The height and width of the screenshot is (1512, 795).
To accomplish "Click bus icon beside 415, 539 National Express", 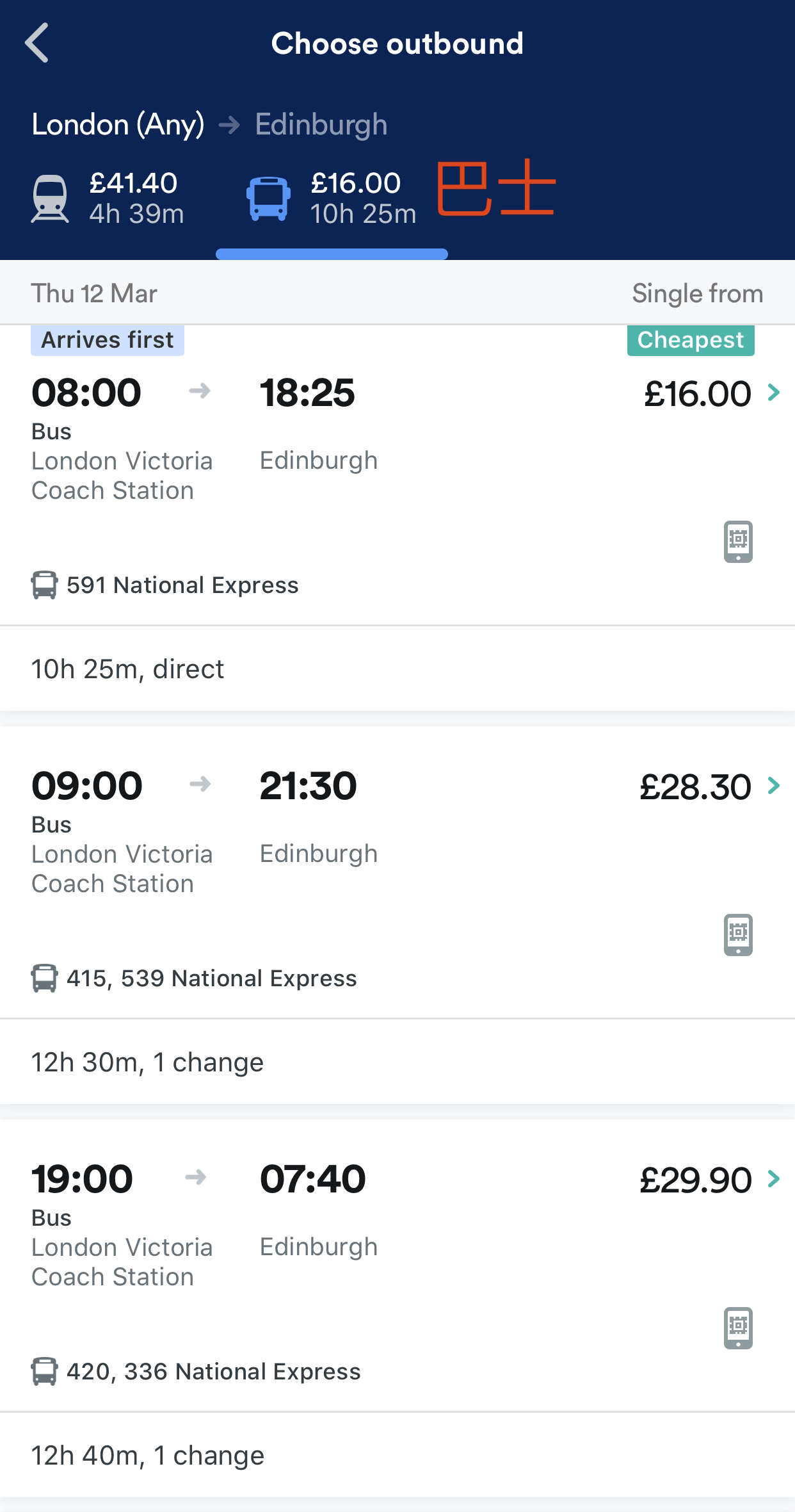I will click(44, 979).
